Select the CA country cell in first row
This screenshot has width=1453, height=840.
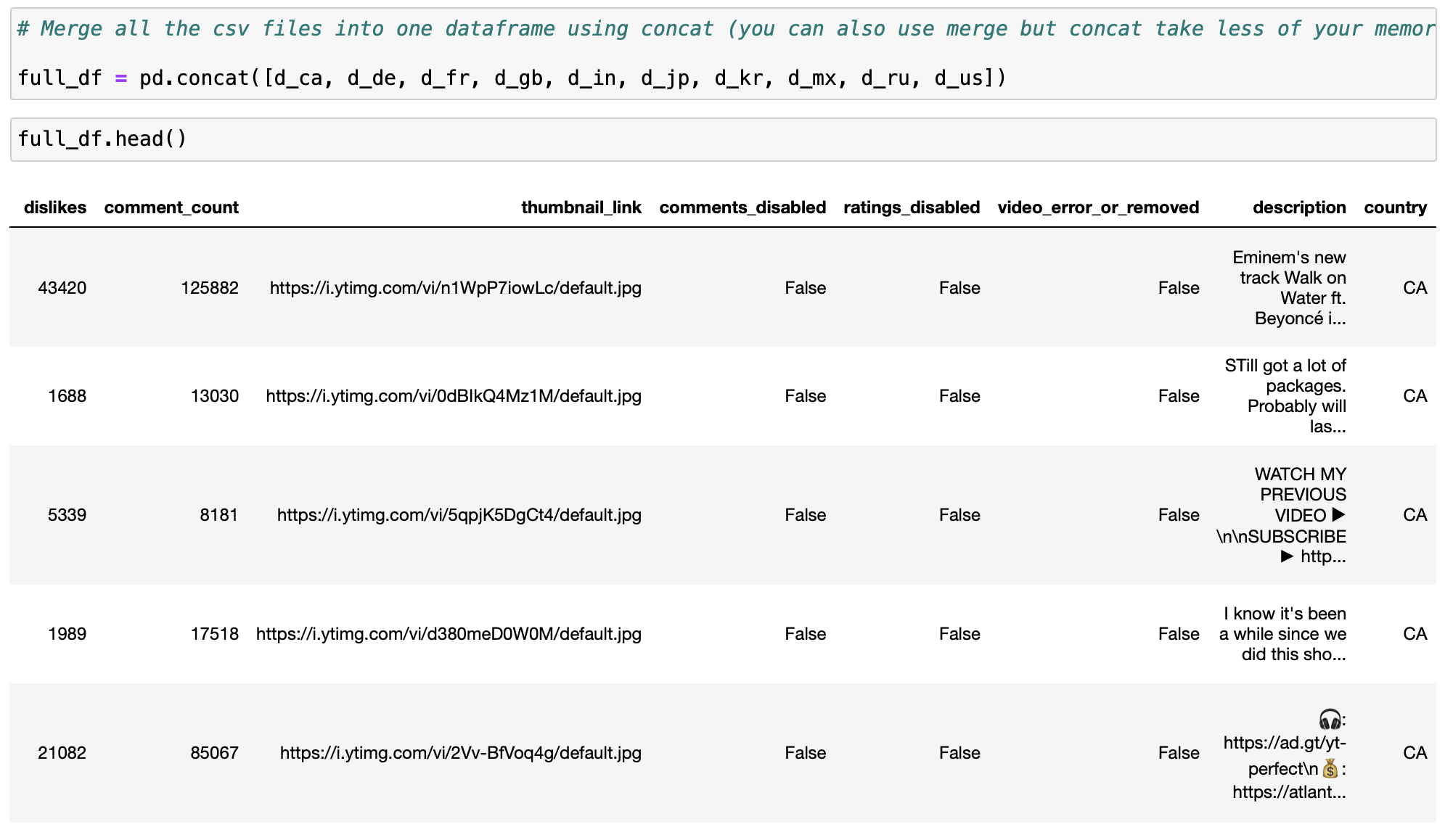tap(1414, 287)
